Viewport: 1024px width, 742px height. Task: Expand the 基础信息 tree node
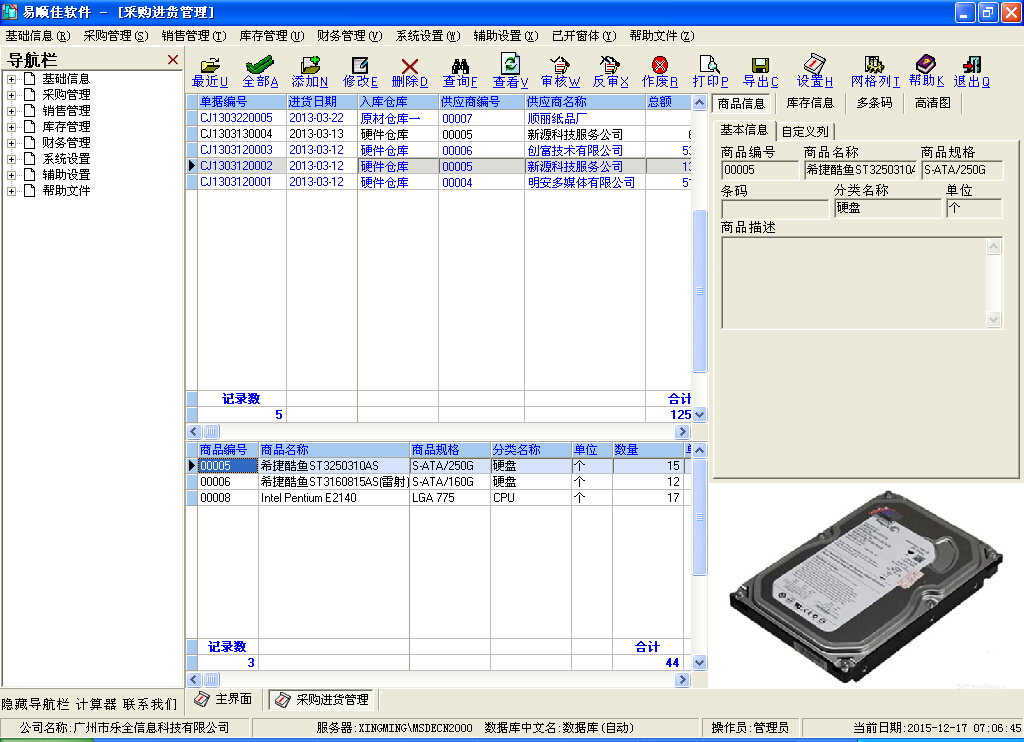12,79
